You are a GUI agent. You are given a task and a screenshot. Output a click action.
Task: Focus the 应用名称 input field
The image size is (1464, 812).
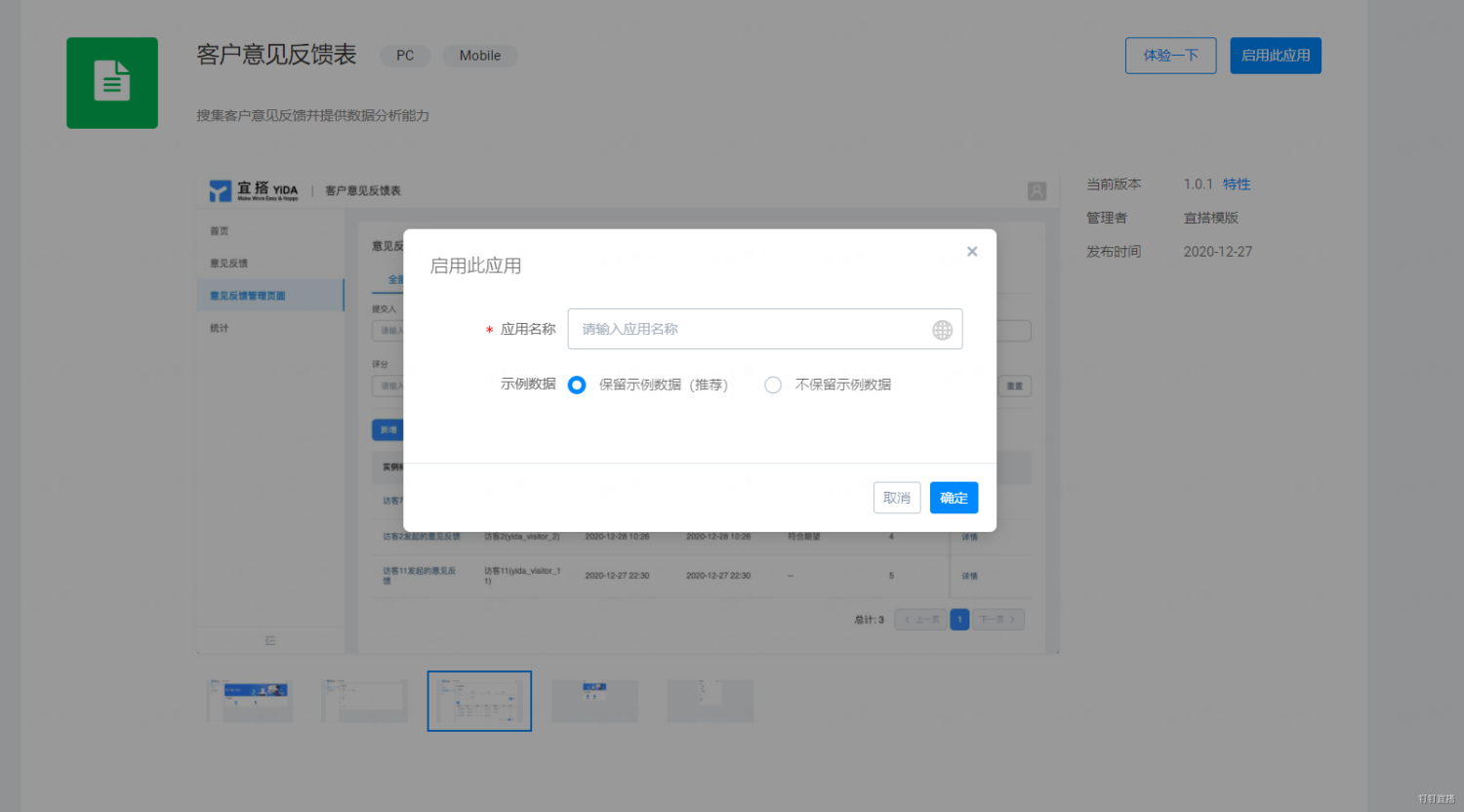pos(765,329)
